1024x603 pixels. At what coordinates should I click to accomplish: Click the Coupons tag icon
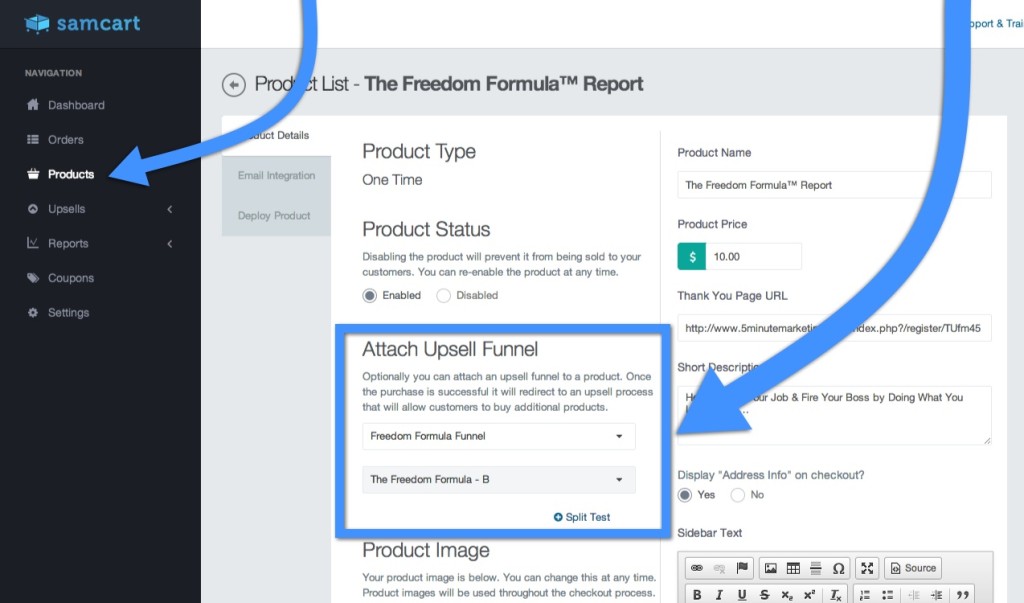click(33, 278)
